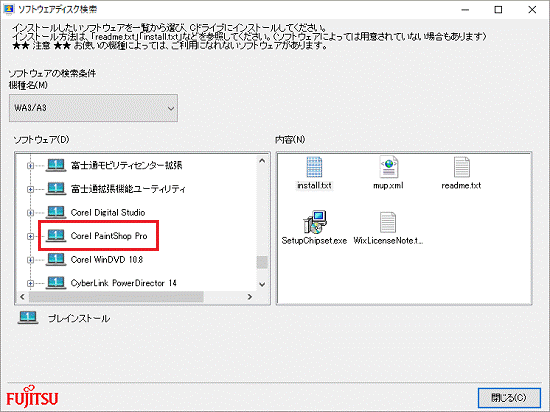Launch the SetupChipset.exe installer icon
550x412 pixels.
315,222
